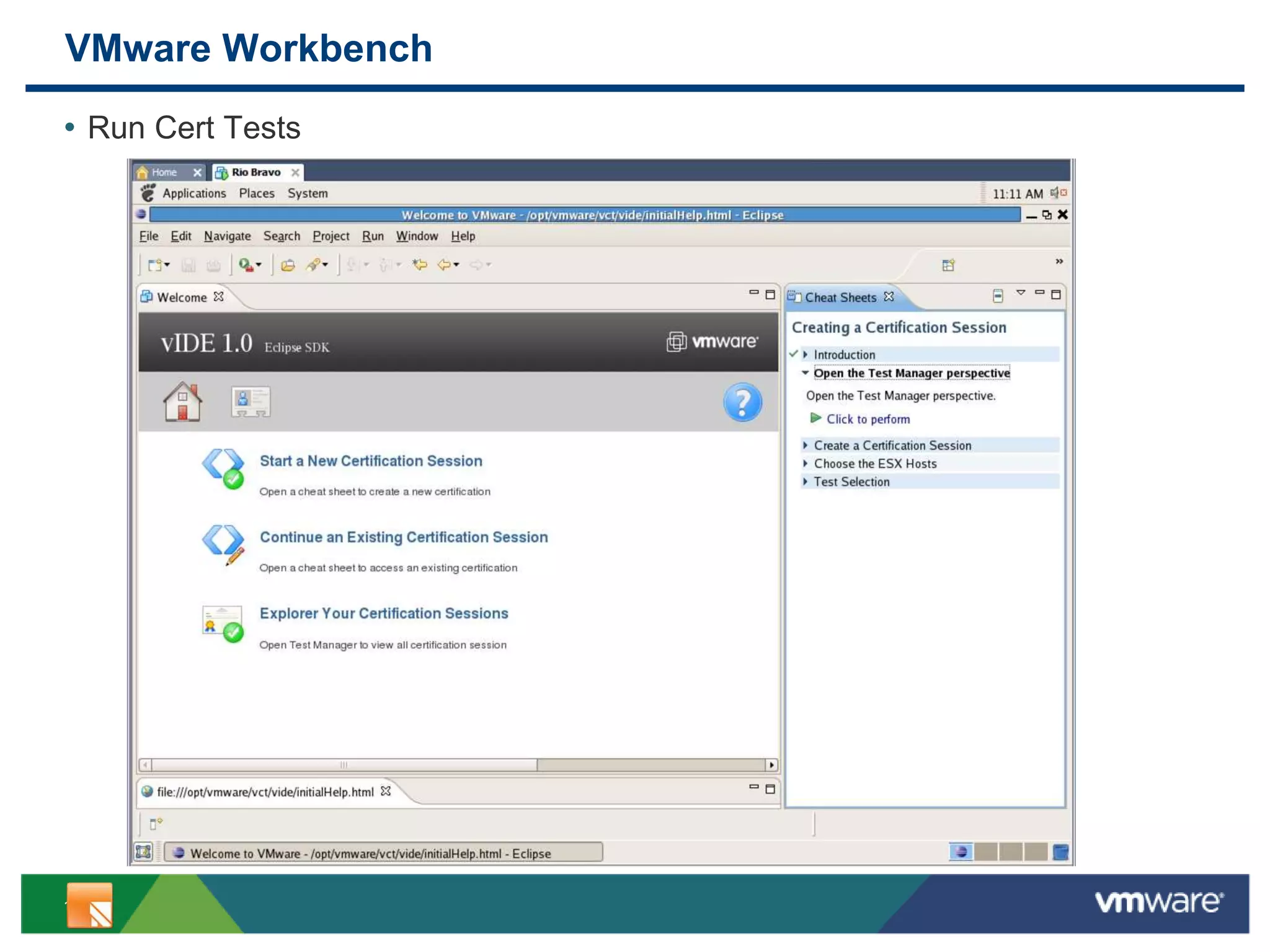Screen dimensions: 1270x952
Task: Click the new console icon in bottom view
Action: click(x=156, y=823)
